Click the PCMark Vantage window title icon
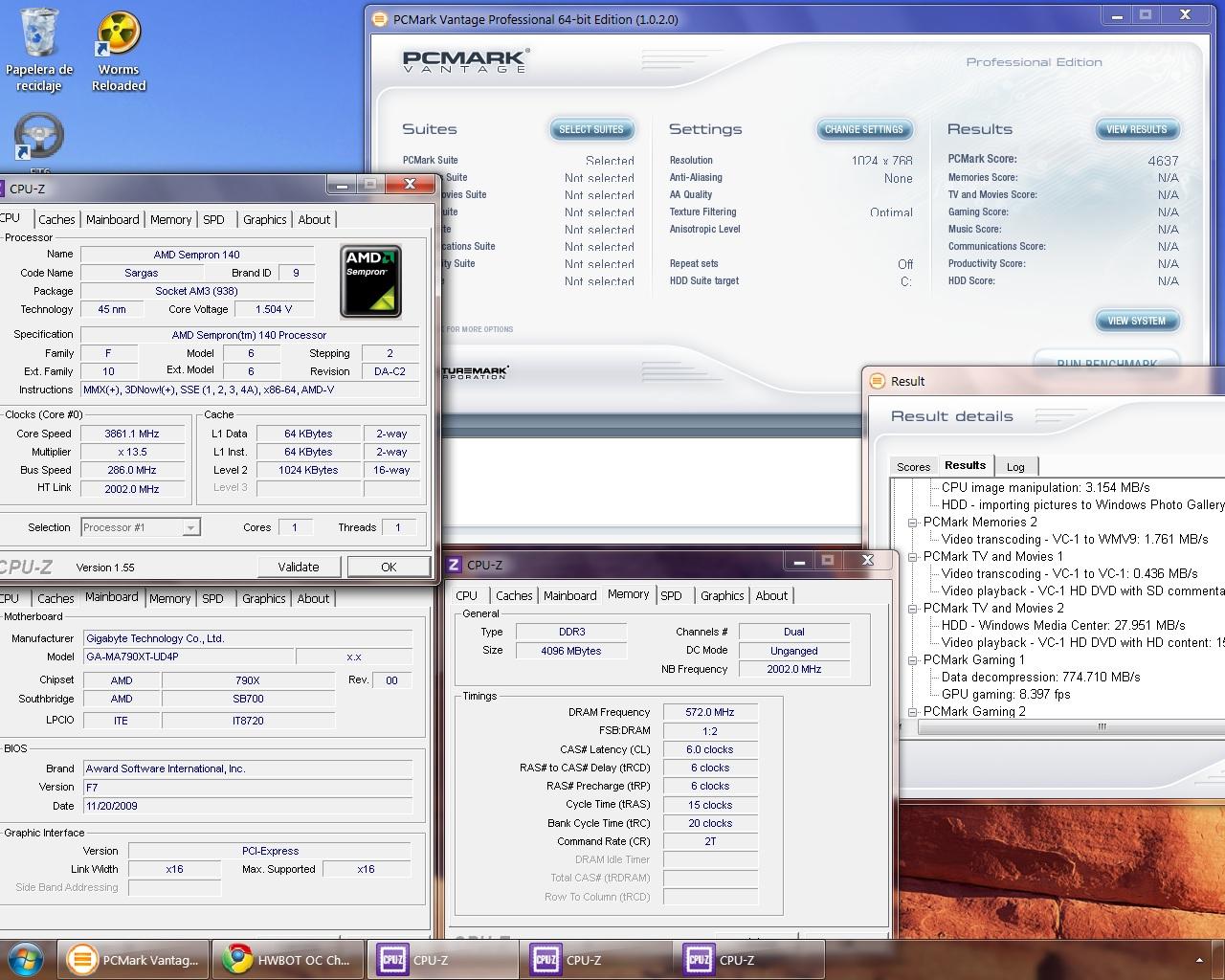Image resolution: width=1225 pixels, height=980 pixels. pos(380,19)
